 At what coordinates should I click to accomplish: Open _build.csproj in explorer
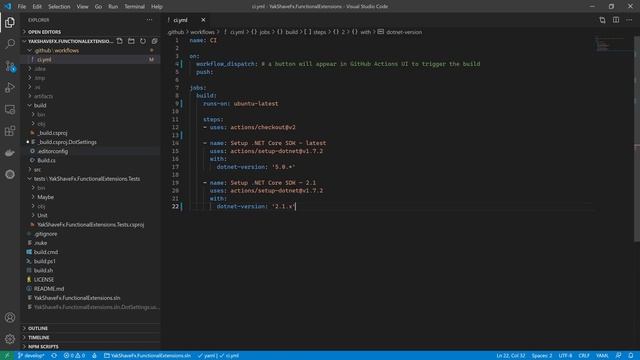(x=91, y=133)
